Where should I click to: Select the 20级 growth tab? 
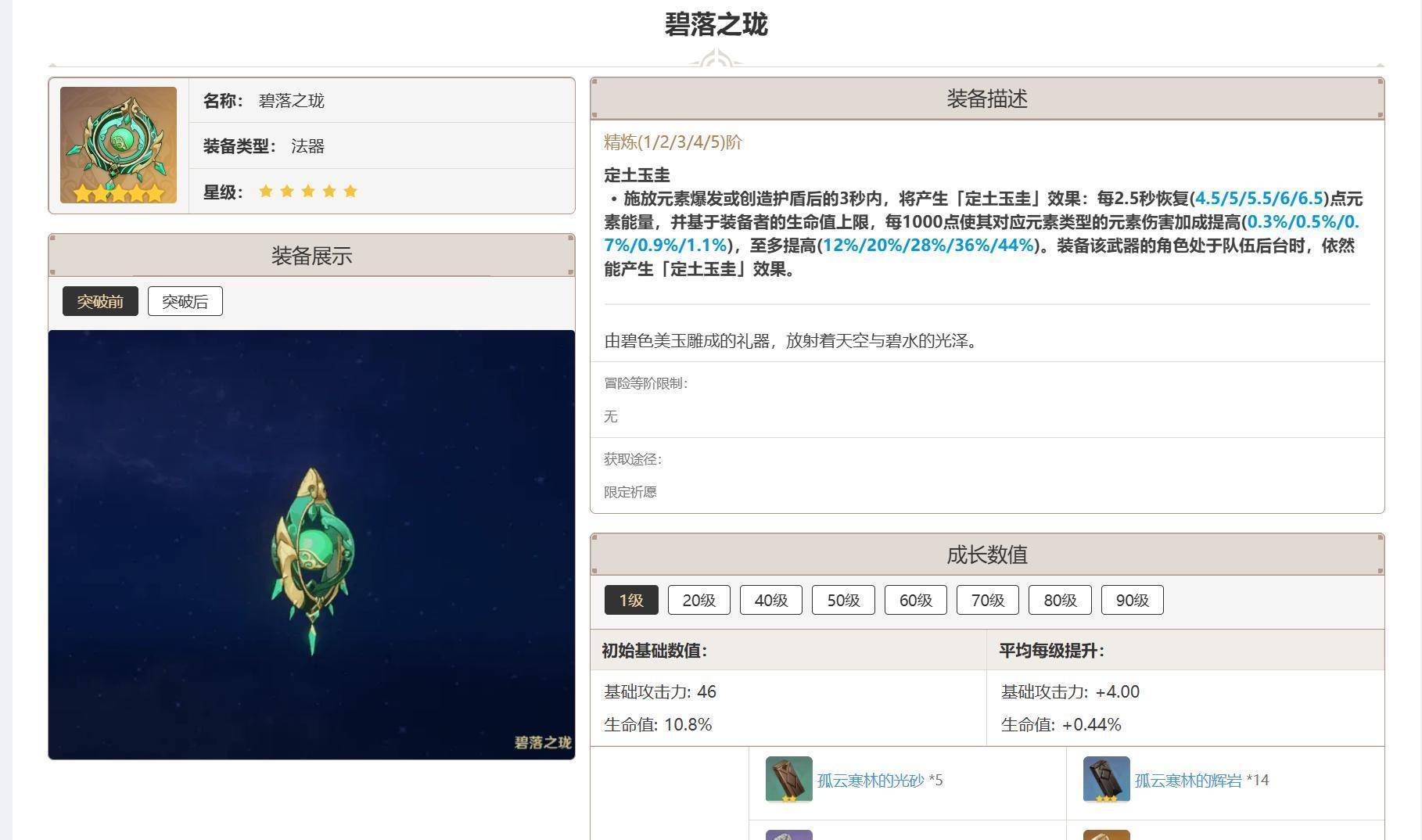click(x=698, y=600)
